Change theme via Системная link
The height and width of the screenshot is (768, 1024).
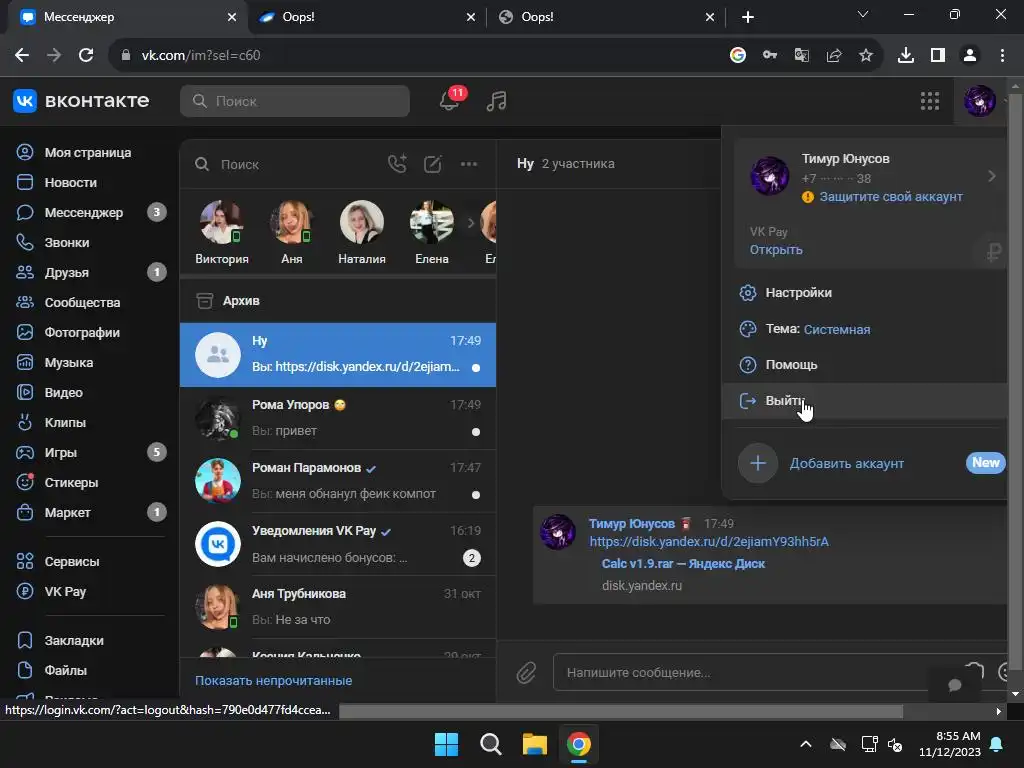coord(837,330)
